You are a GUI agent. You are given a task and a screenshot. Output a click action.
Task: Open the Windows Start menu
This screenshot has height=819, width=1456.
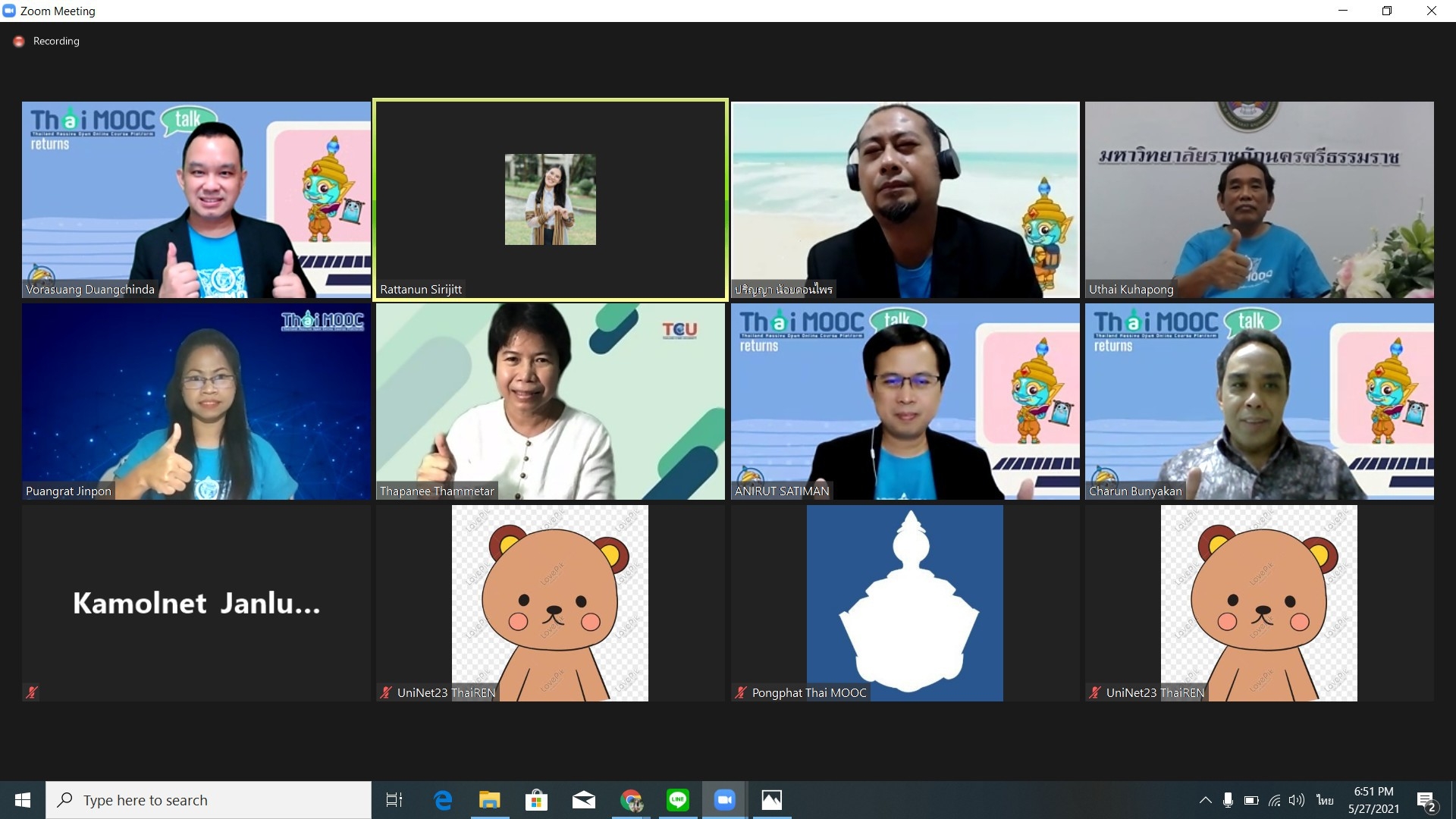click(23, 800)
